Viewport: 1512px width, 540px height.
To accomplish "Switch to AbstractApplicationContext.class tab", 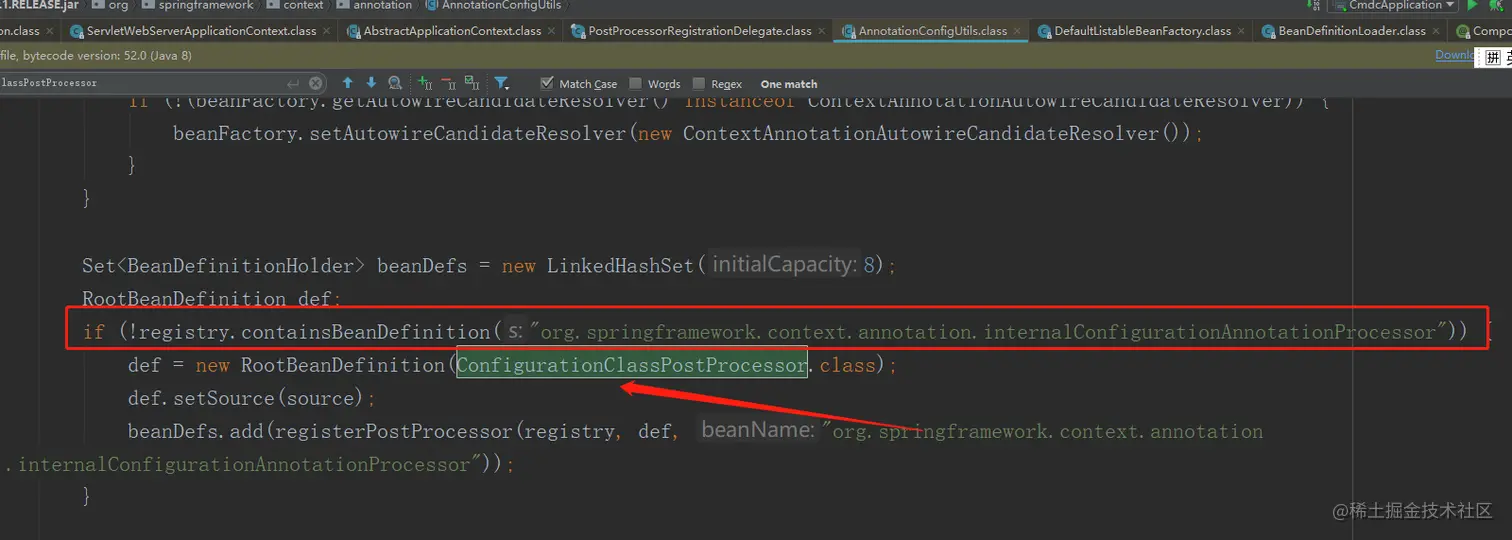I will point(452,31).
